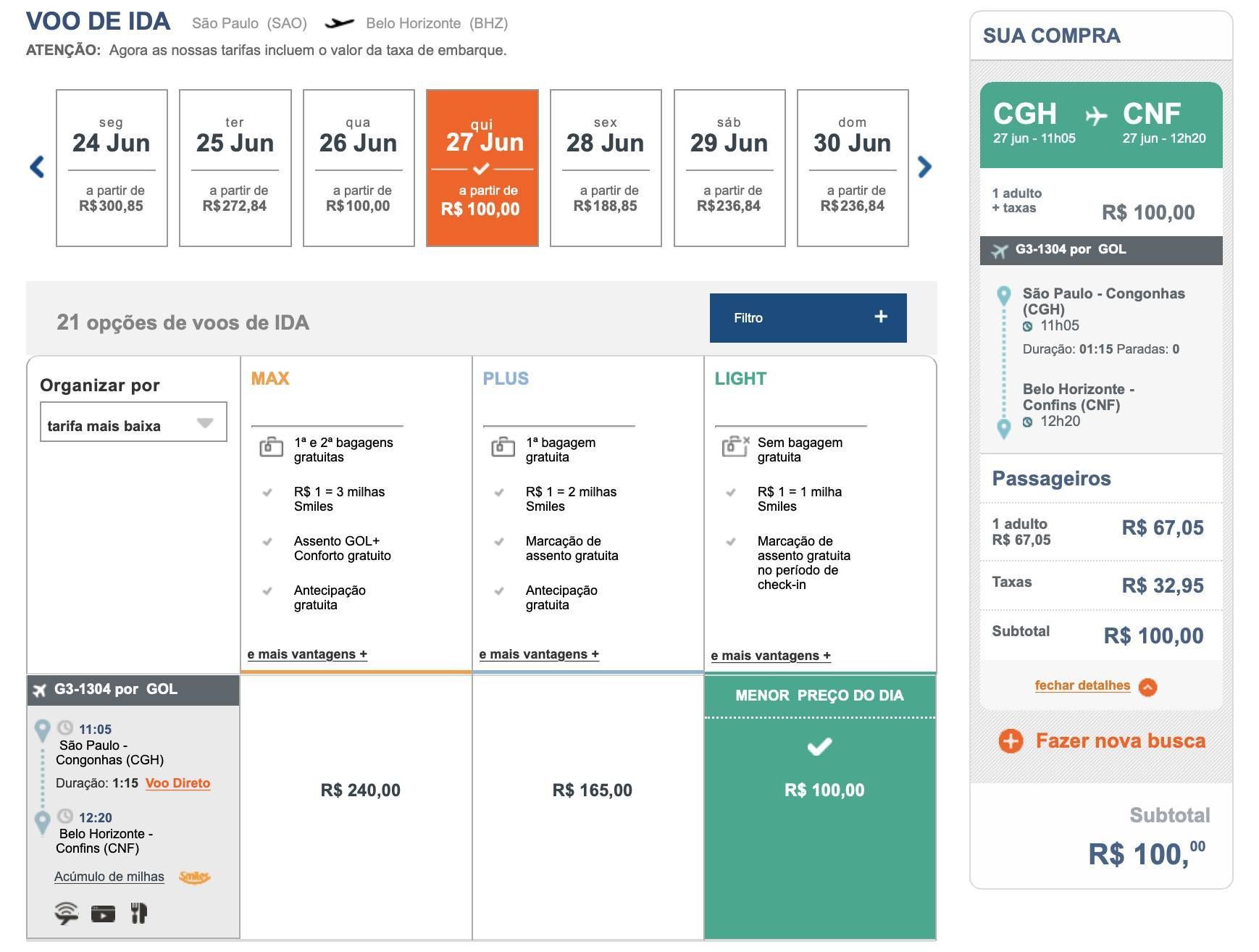Click plane icon in purchase summary G3-1304 bar
The height and width of the screenshot is (952, 1259).
point(1000,251)
